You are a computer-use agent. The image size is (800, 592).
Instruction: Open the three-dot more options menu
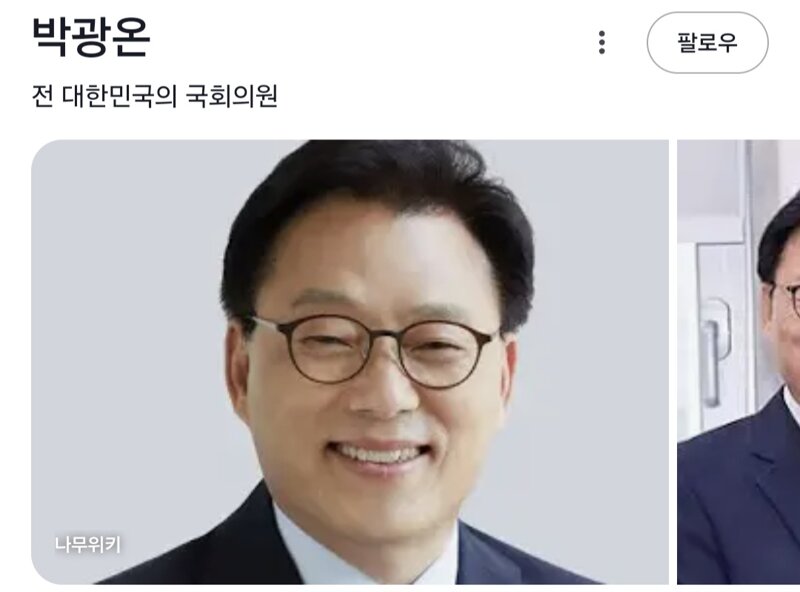point(602,42)
